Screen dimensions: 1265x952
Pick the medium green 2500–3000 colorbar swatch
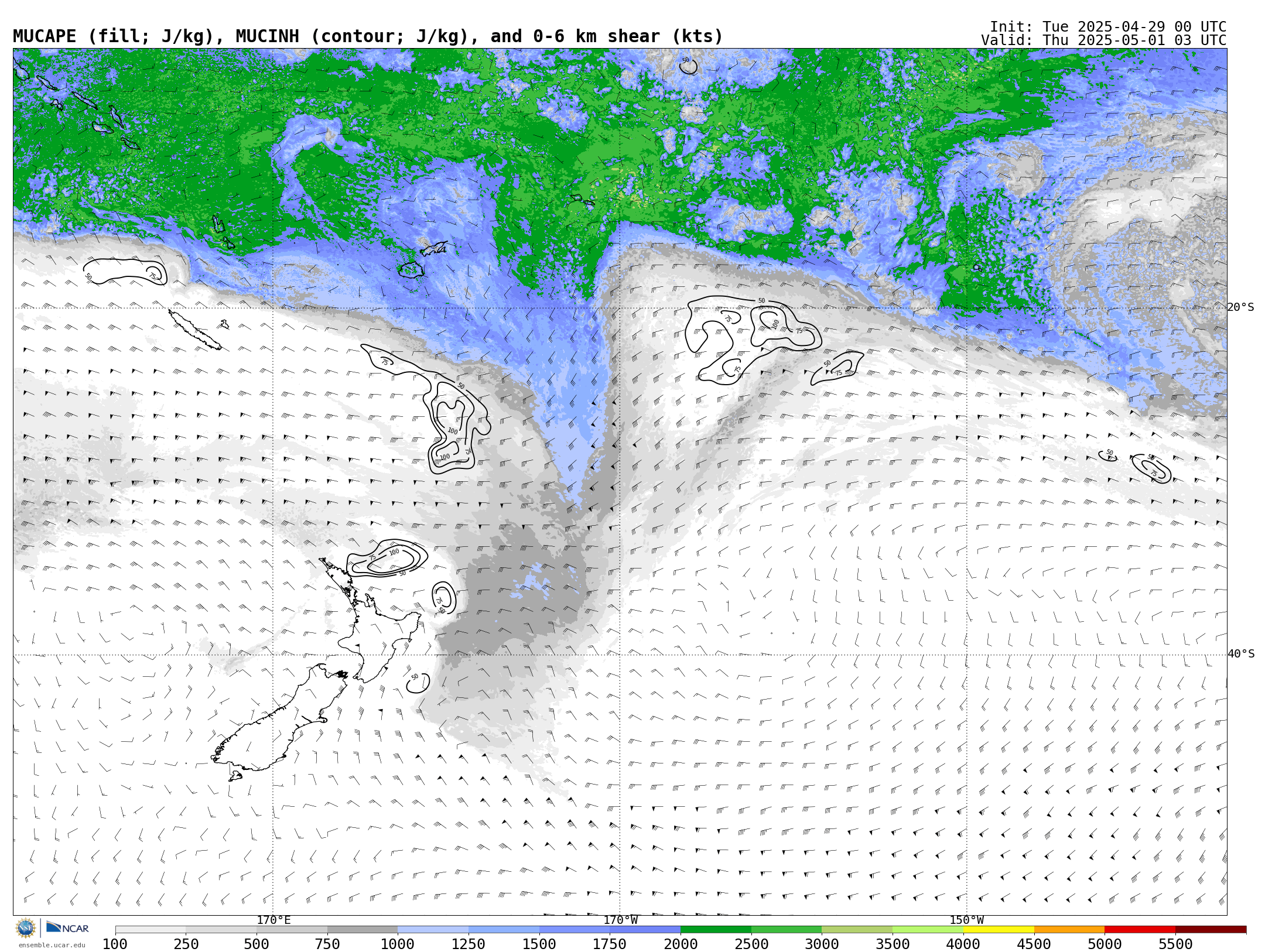click(787, 930)
